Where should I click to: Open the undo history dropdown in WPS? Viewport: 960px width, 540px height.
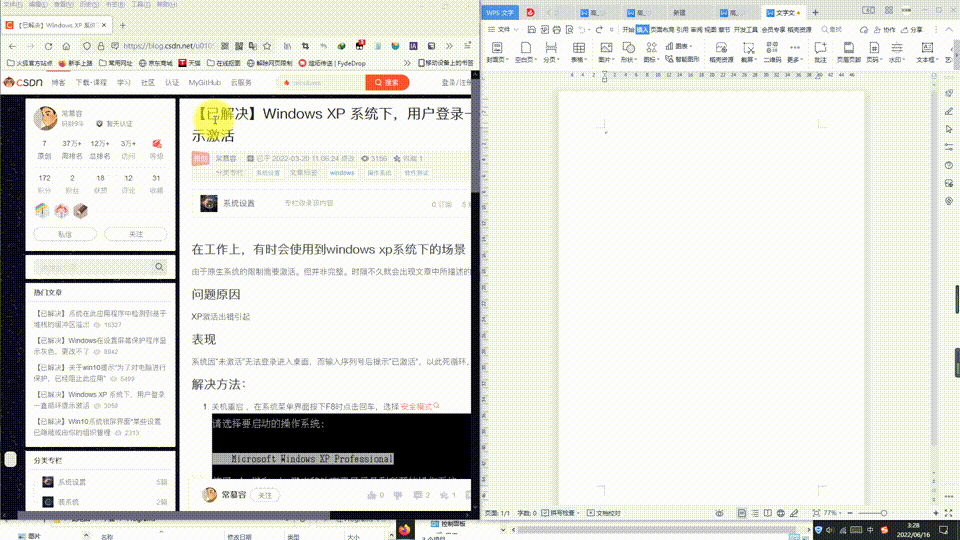click(x=589, y=29)
